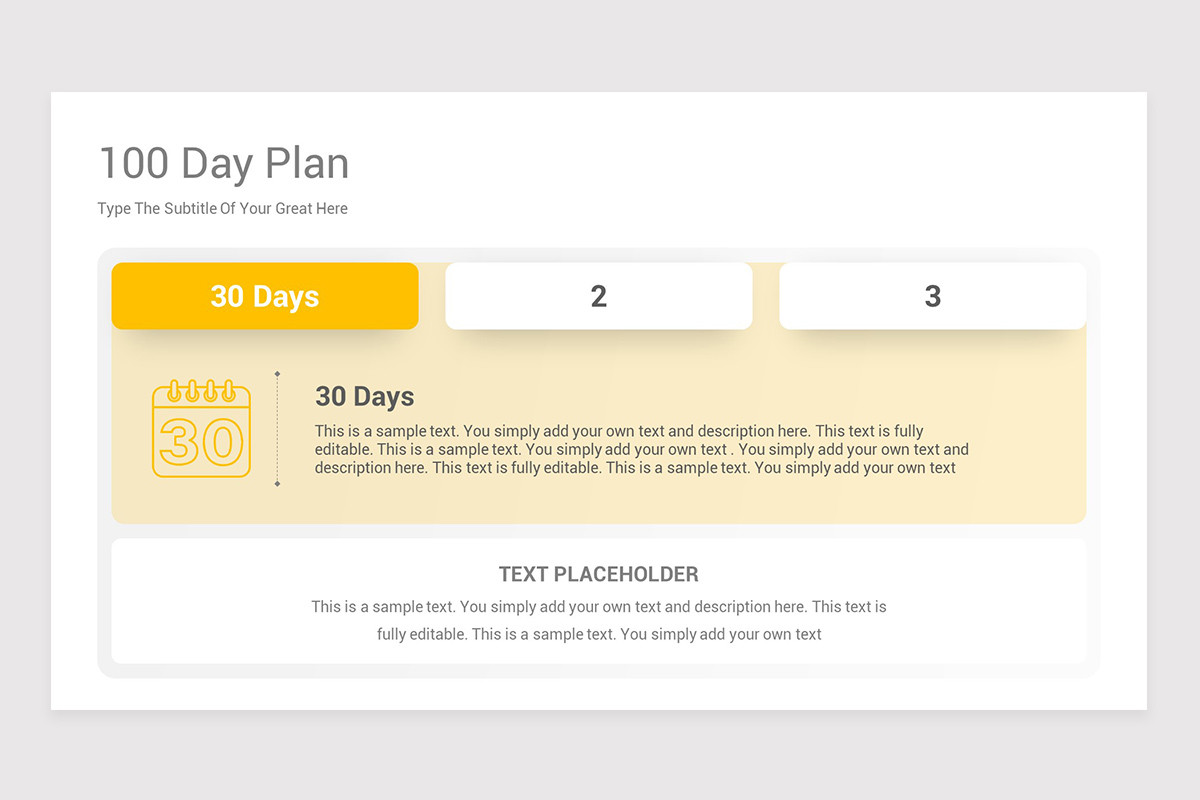Select the 100 Day Plan title
Image resolution: width=1200 pixels, height=800 pixels.
tap(224, 163)
